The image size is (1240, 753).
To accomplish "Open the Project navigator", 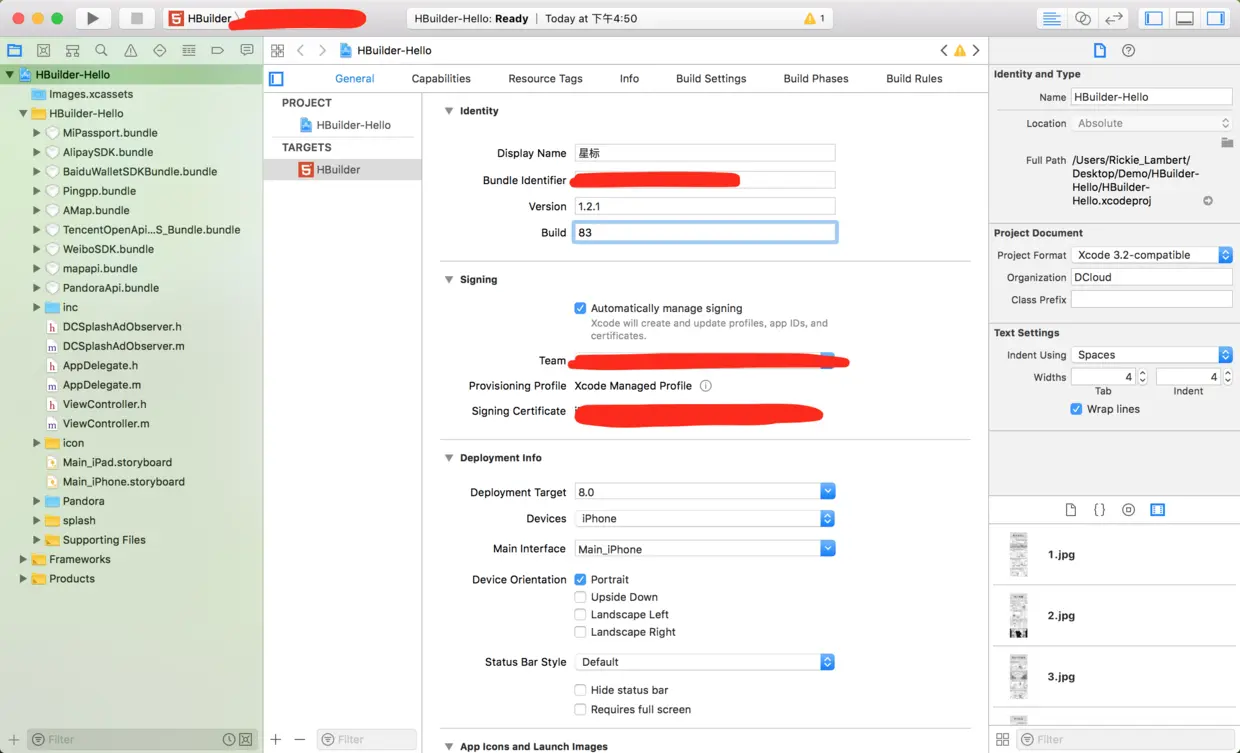I will (x=14, y=50).
